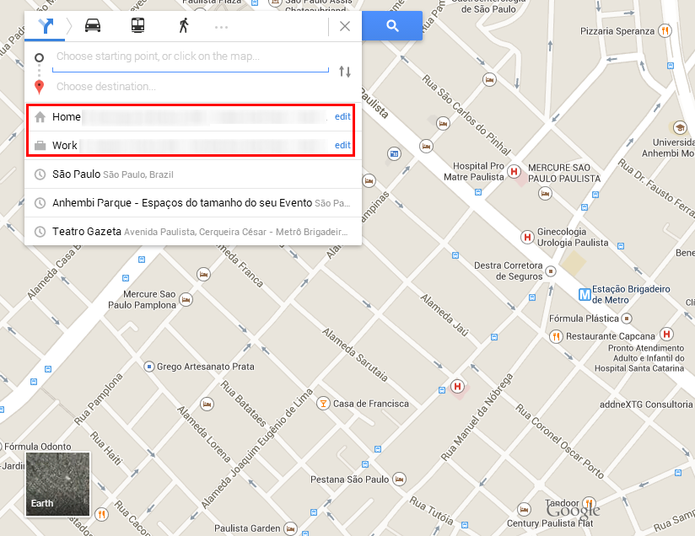Click Alameda Franca street label
Viewport: 695px width, 536px height.
[x=242, y=266]
